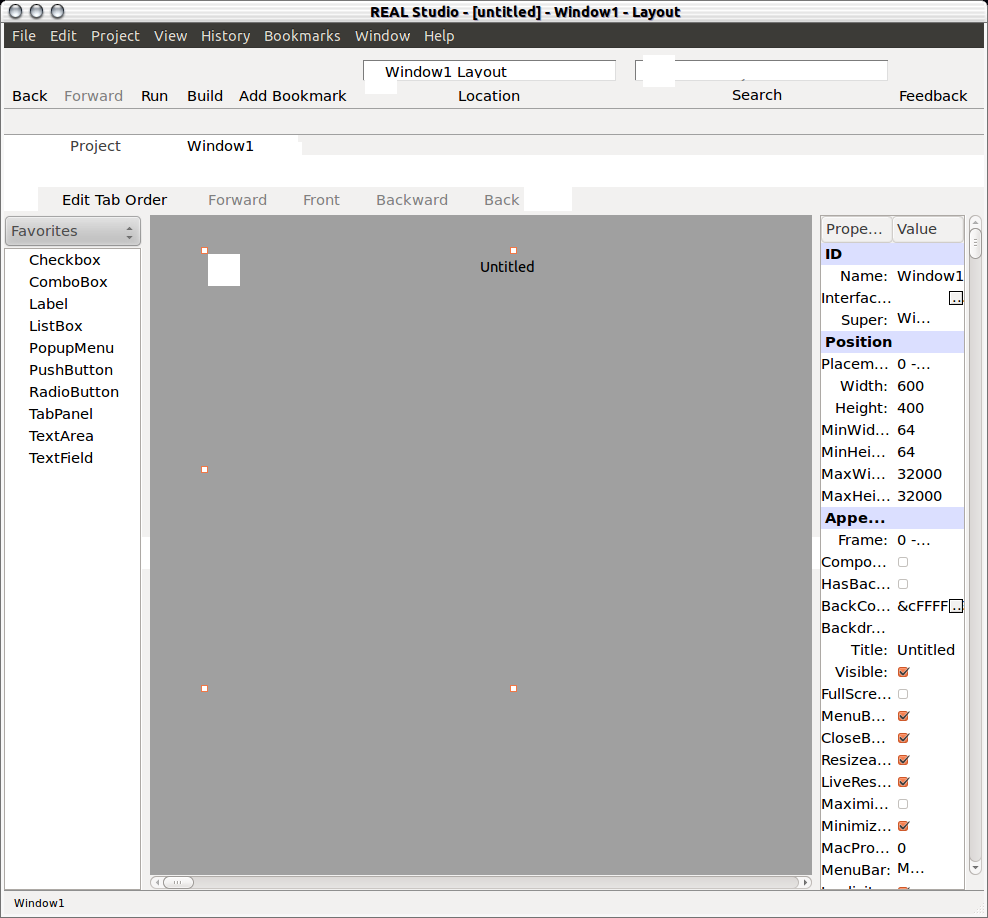This screenshot has width=988, height=918.
Task: Uncheck the Visible property checkbox
Action: pyautogui.click(x=903, y=672)
